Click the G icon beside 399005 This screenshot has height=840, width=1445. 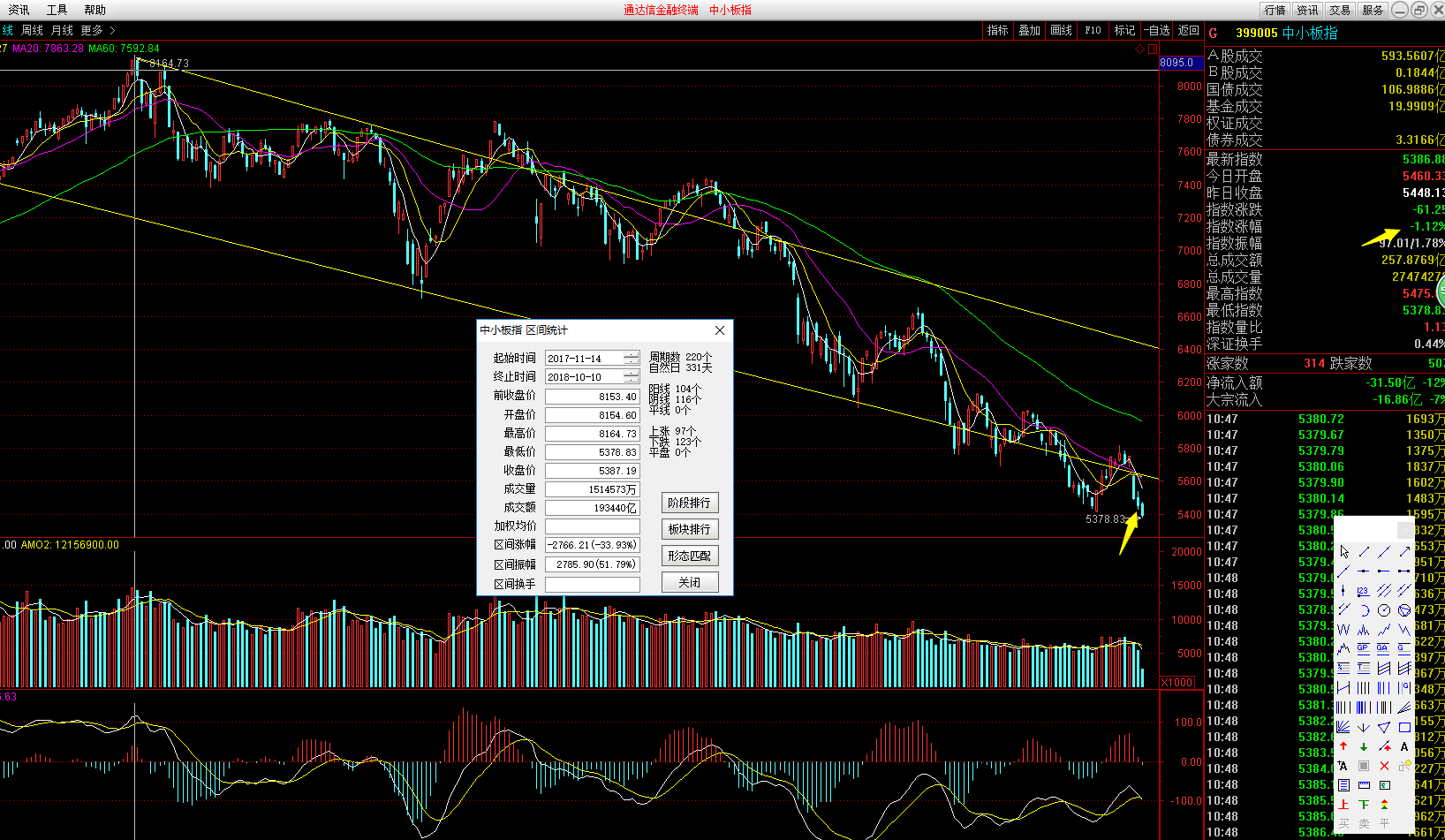[x=1213, y=33]
